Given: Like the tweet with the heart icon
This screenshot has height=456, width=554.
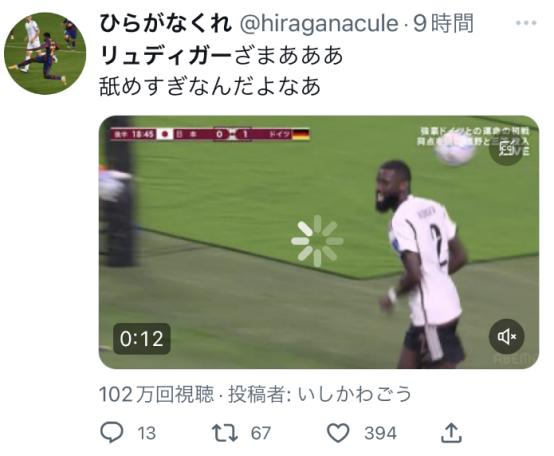Looking at the screenshot, I should tap(338, 433).
